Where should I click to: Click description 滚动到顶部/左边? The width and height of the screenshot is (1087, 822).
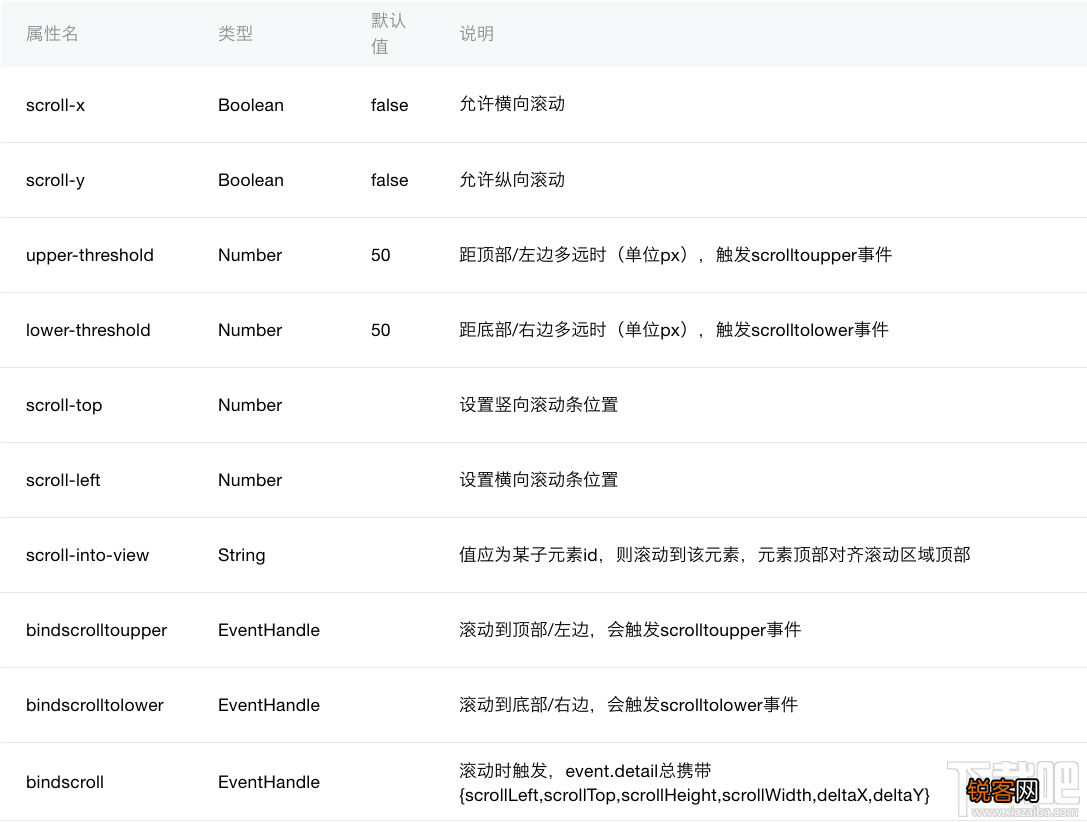coord(630,630)
